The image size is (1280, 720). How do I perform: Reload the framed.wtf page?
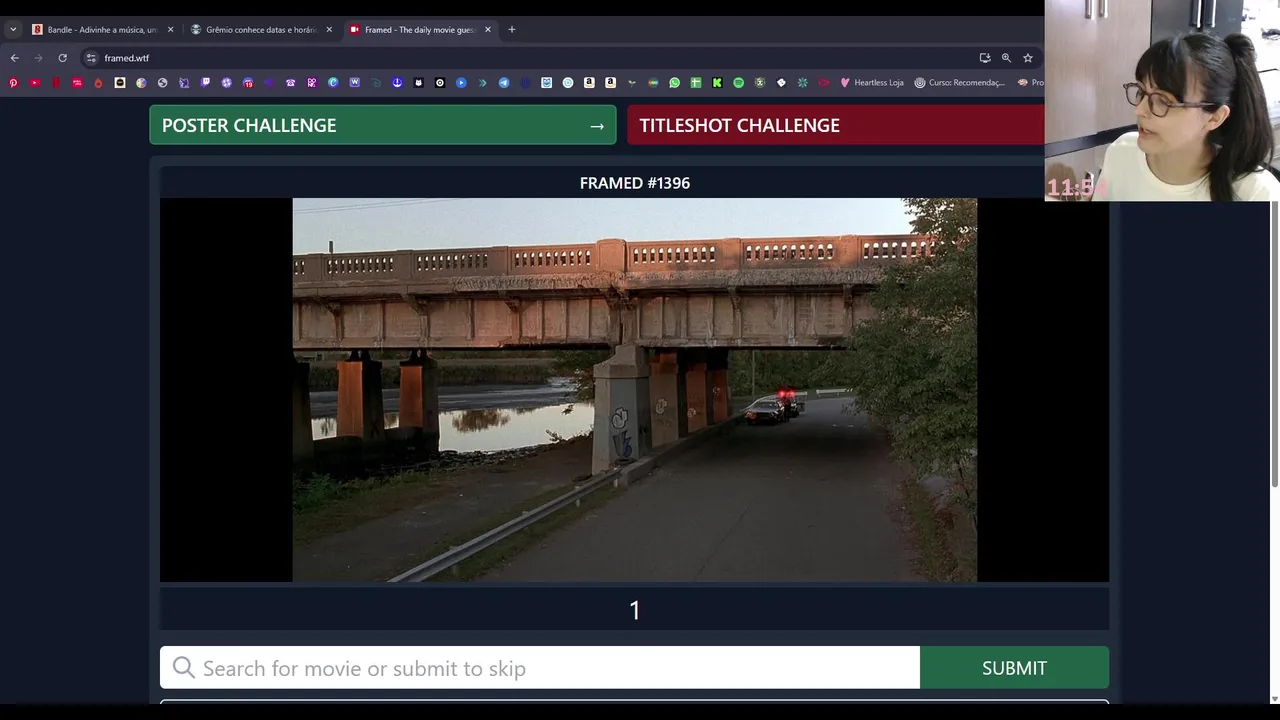(62, 58)
